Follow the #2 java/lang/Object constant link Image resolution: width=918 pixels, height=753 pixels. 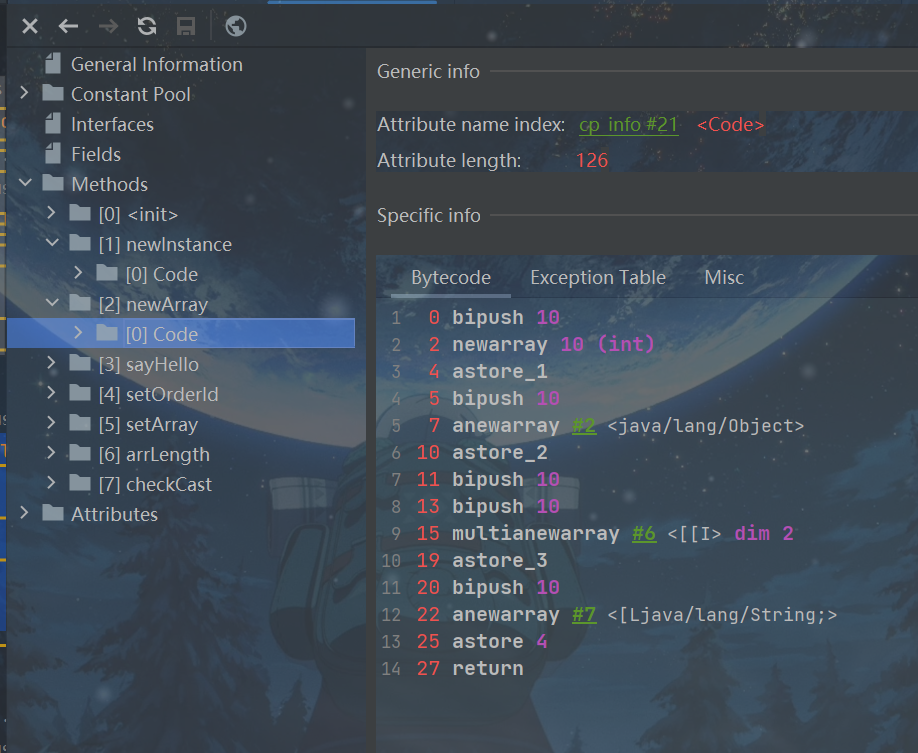(584, 426)
